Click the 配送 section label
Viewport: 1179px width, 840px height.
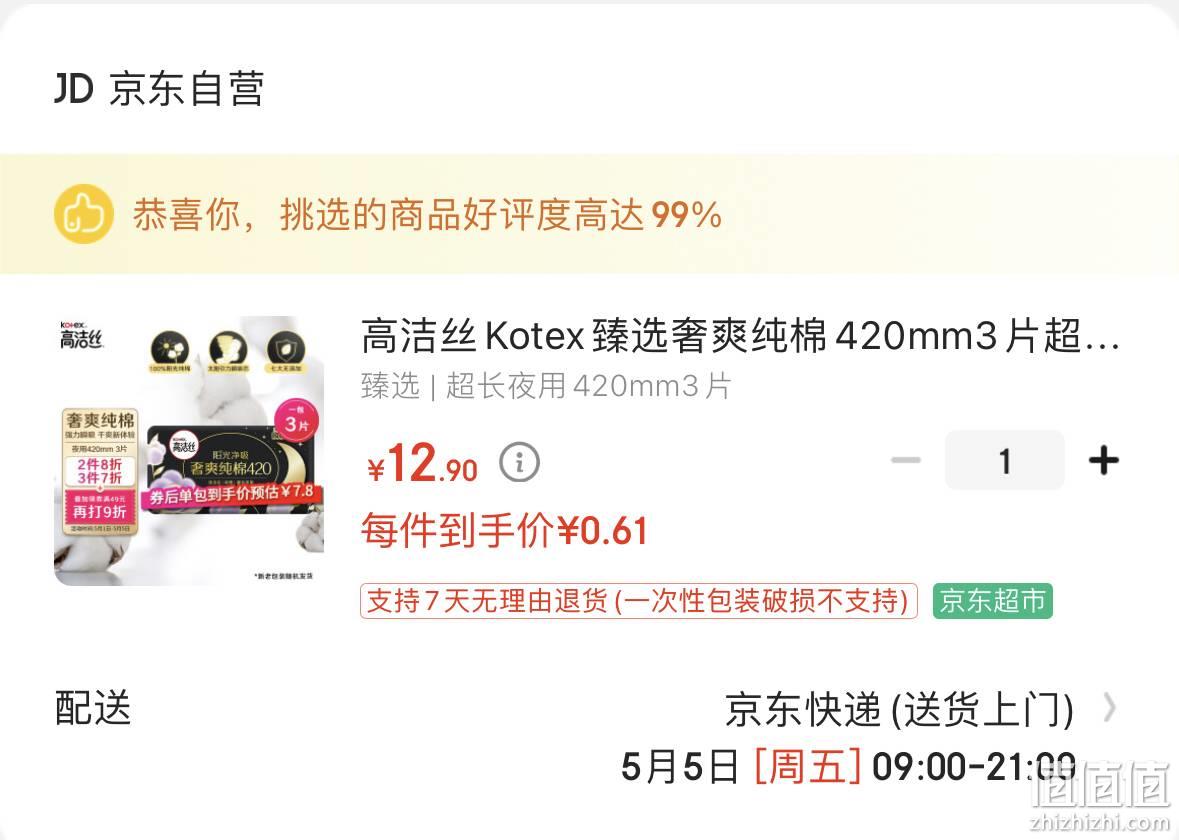93,708
